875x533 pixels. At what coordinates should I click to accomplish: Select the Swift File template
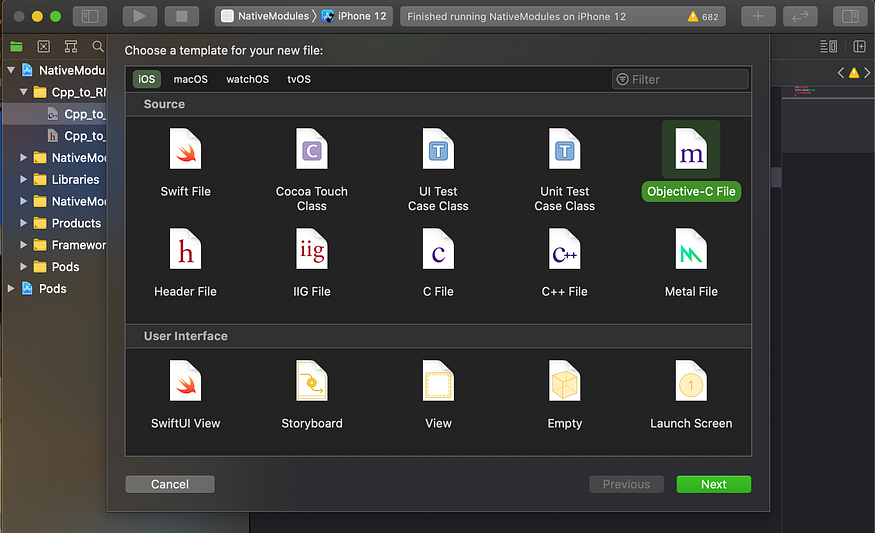tap(185, 162)
